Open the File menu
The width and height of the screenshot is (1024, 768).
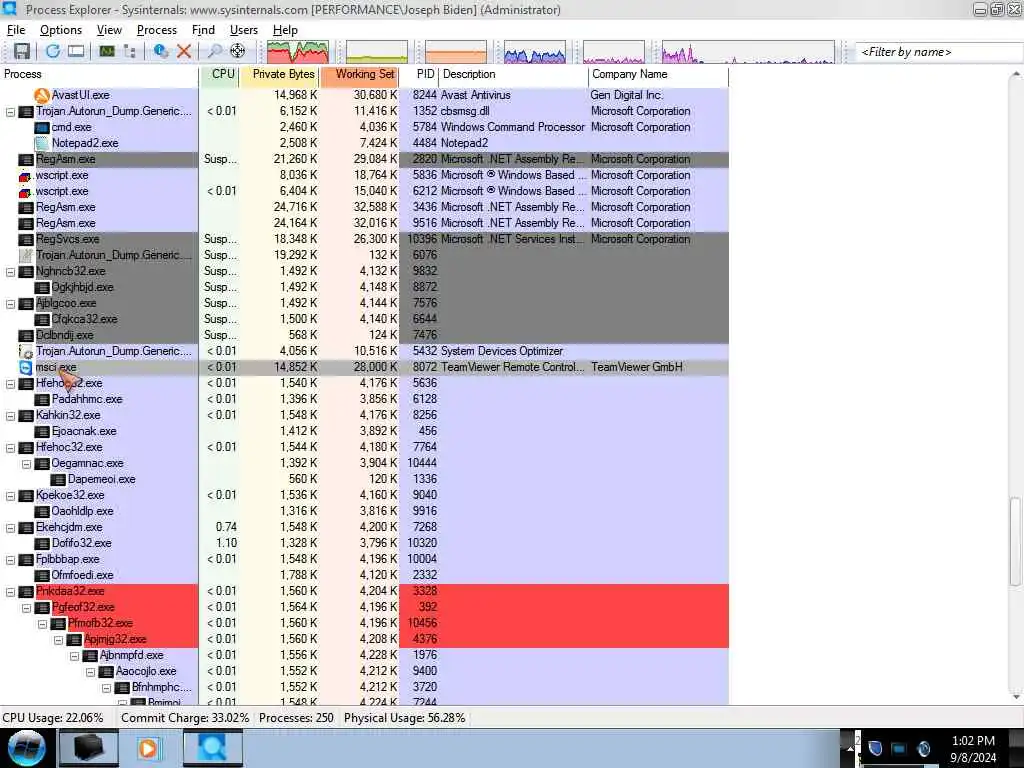[16, 30]
